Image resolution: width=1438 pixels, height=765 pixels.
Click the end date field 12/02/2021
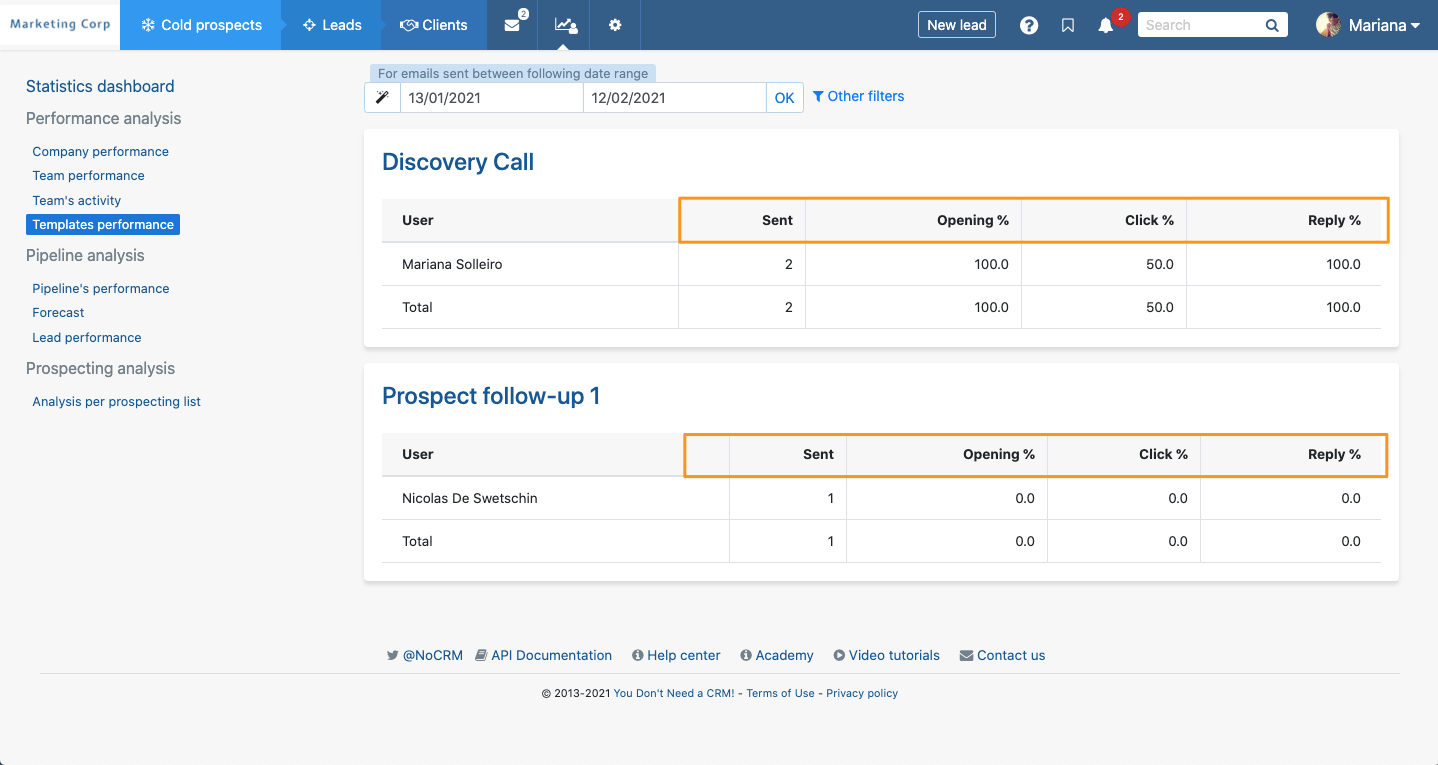[x=674, y=97]
